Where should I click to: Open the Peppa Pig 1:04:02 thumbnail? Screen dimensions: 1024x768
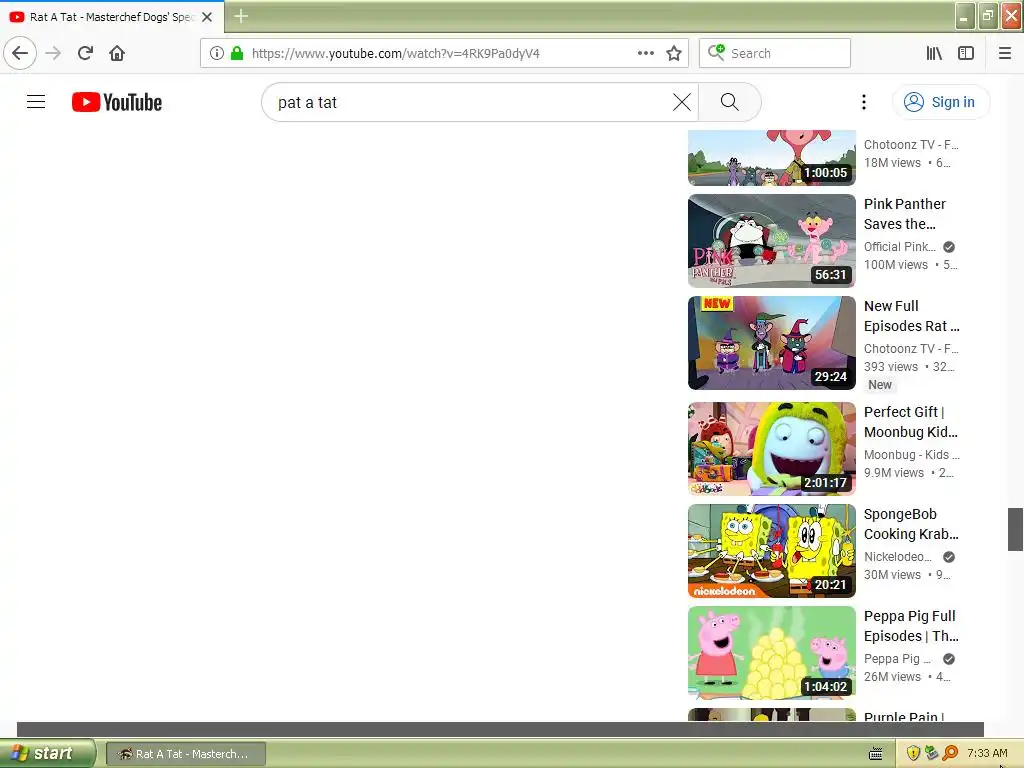[771, 652]
